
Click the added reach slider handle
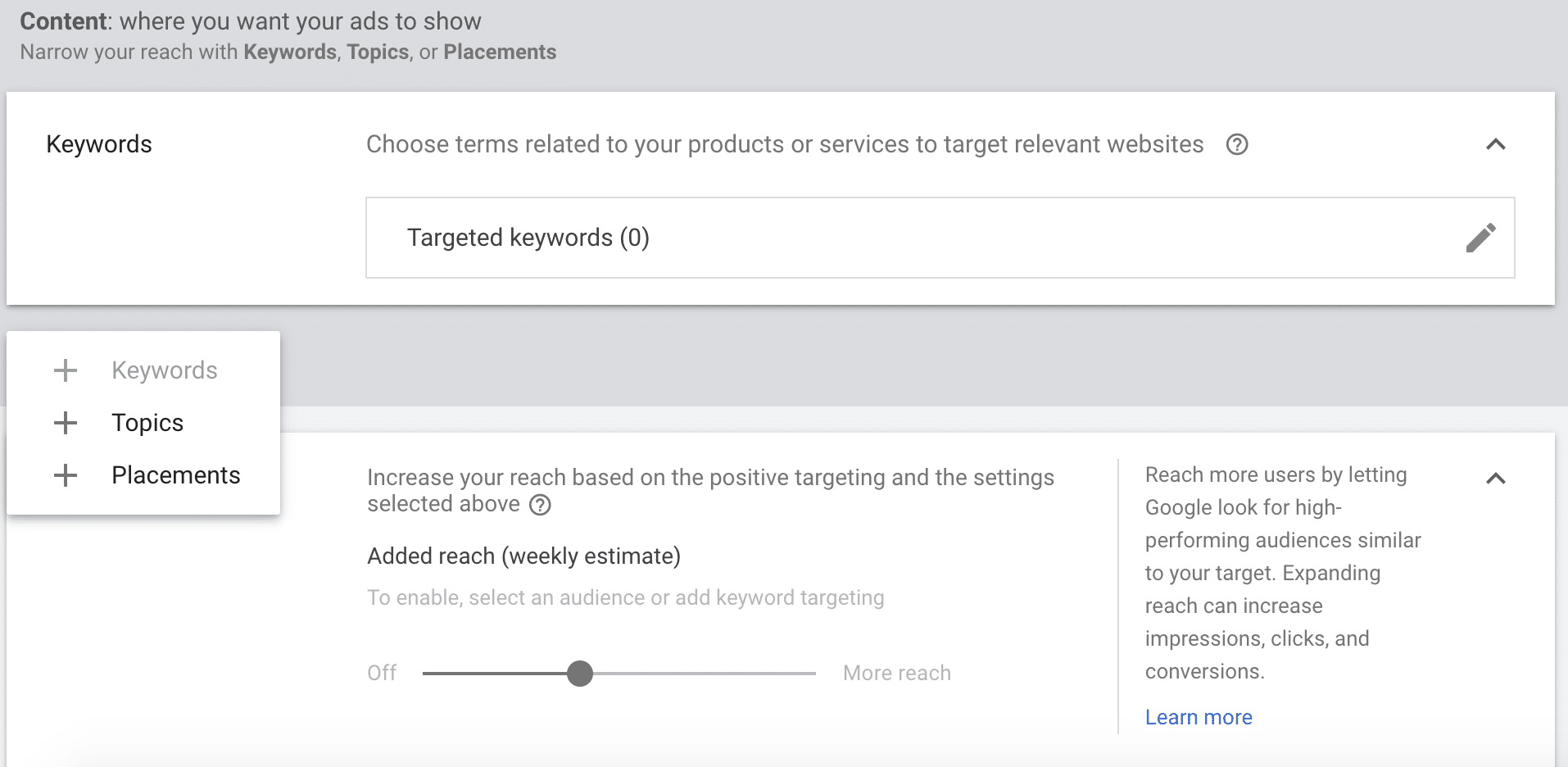coord(581,673)
